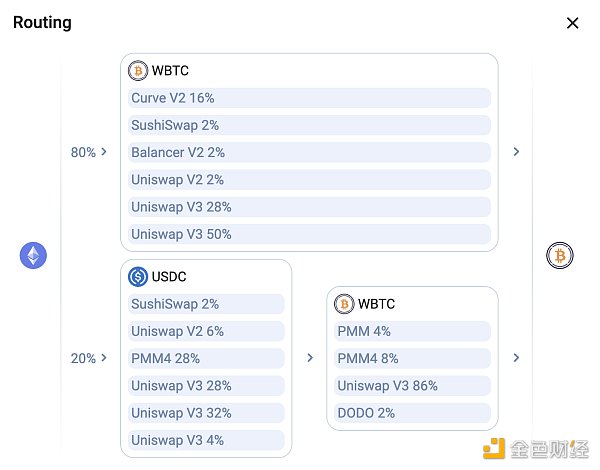Image resolution: width=600 pixels, height=470 pixels.
Task: Select the Uniswap V3 50% row
Action: tap(309, 234)
